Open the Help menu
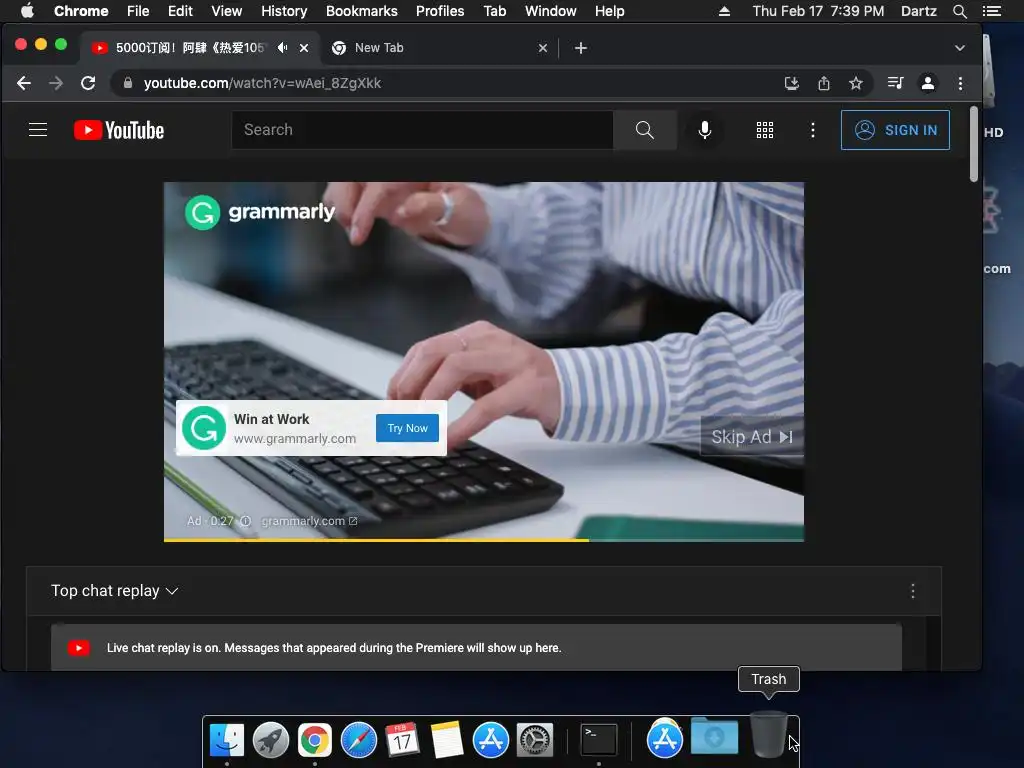 [x=609, y=11]
